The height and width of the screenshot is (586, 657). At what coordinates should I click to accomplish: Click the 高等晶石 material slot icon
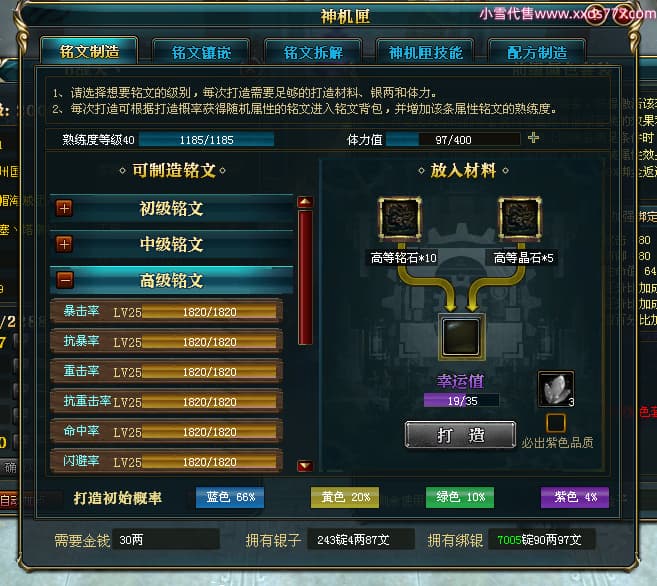pos(520,219)
